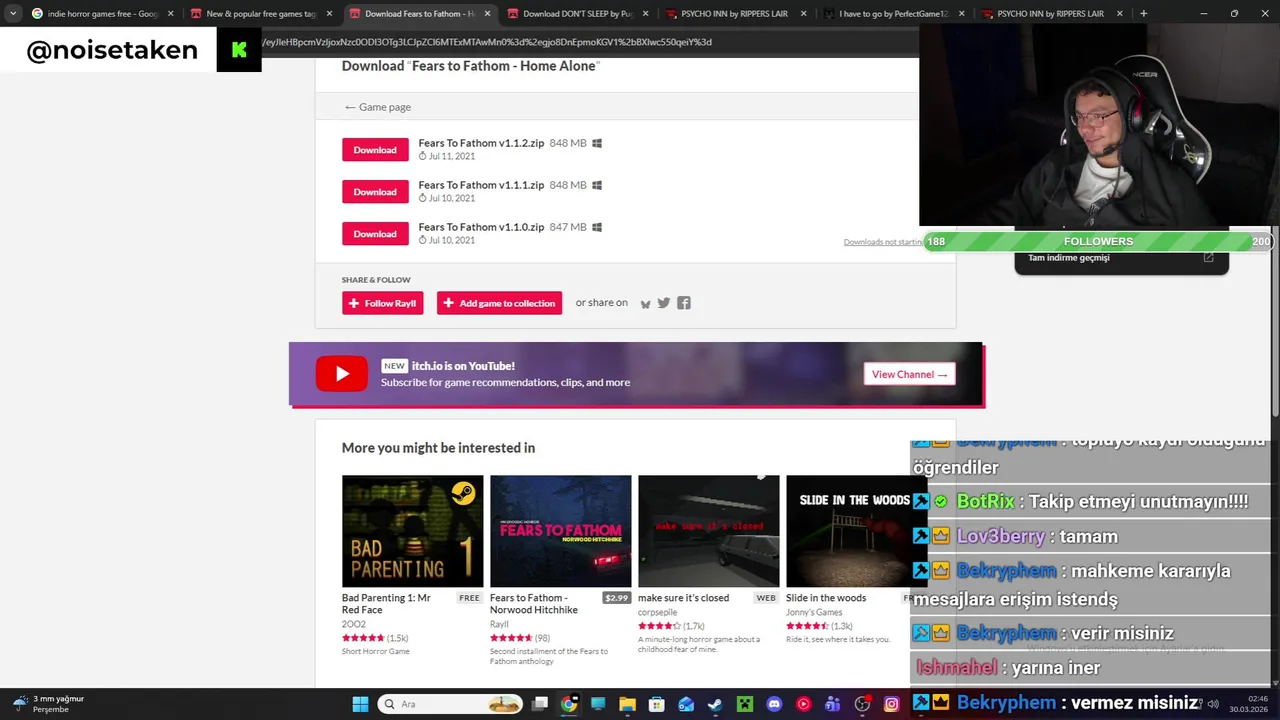The height and width of the screenshot is (720, 1280).
Task: Share on Twitter icon
Action: pos(664,303)
